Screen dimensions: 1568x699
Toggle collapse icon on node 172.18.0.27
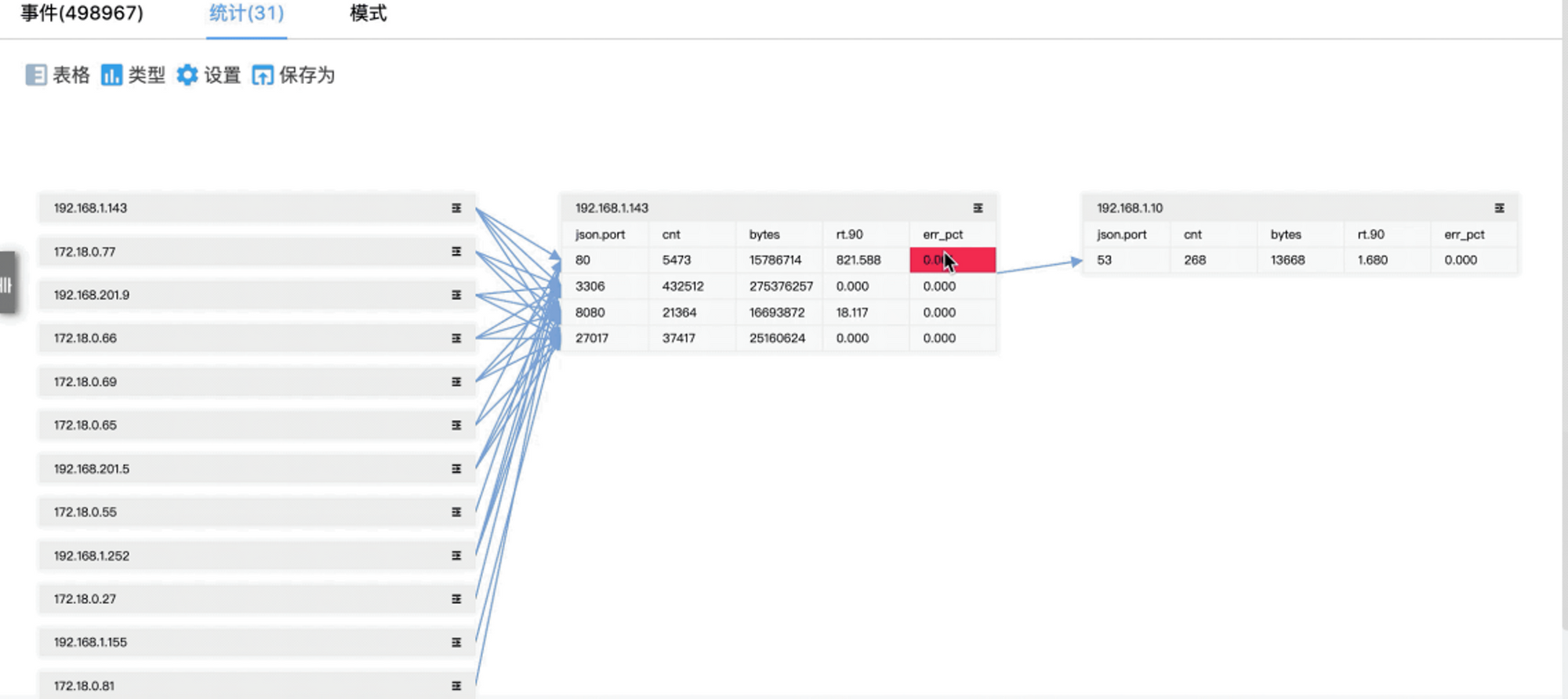[456, 599]
